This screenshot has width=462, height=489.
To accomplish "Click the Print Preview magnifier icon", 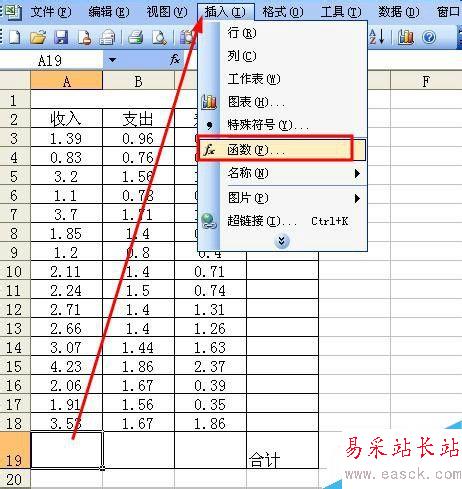I will pyautogui.click(x=159, y=37).
